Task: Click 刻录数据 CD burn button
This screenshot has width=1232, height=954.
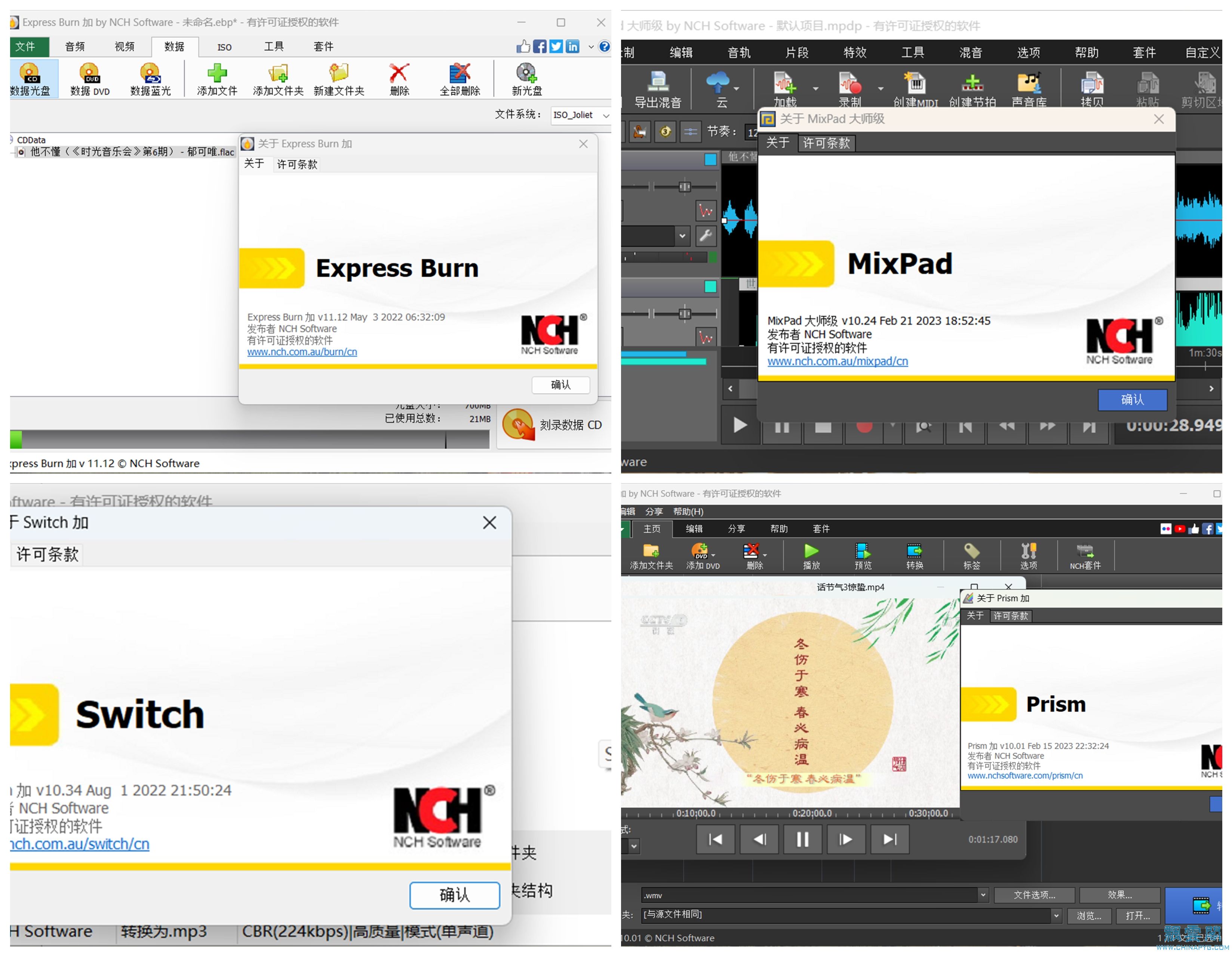Action: (x=553, y=425)
